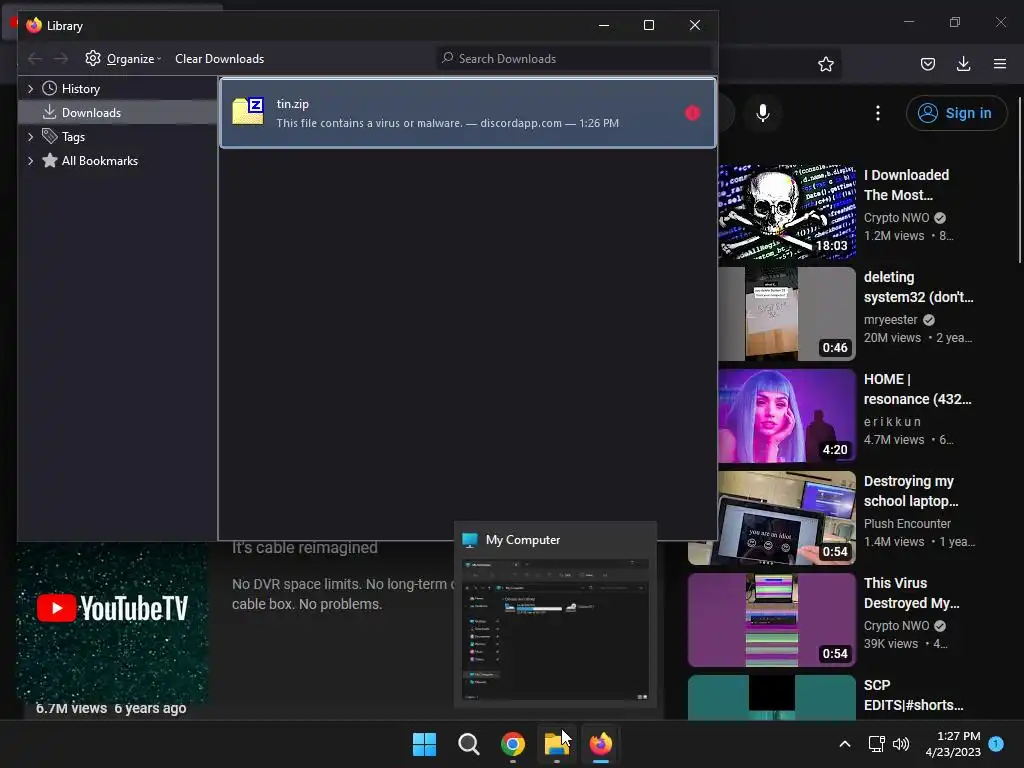Screen dimensions: 1024x768
Task: Open 'deleting system32' video title
Action: point(918,287)
